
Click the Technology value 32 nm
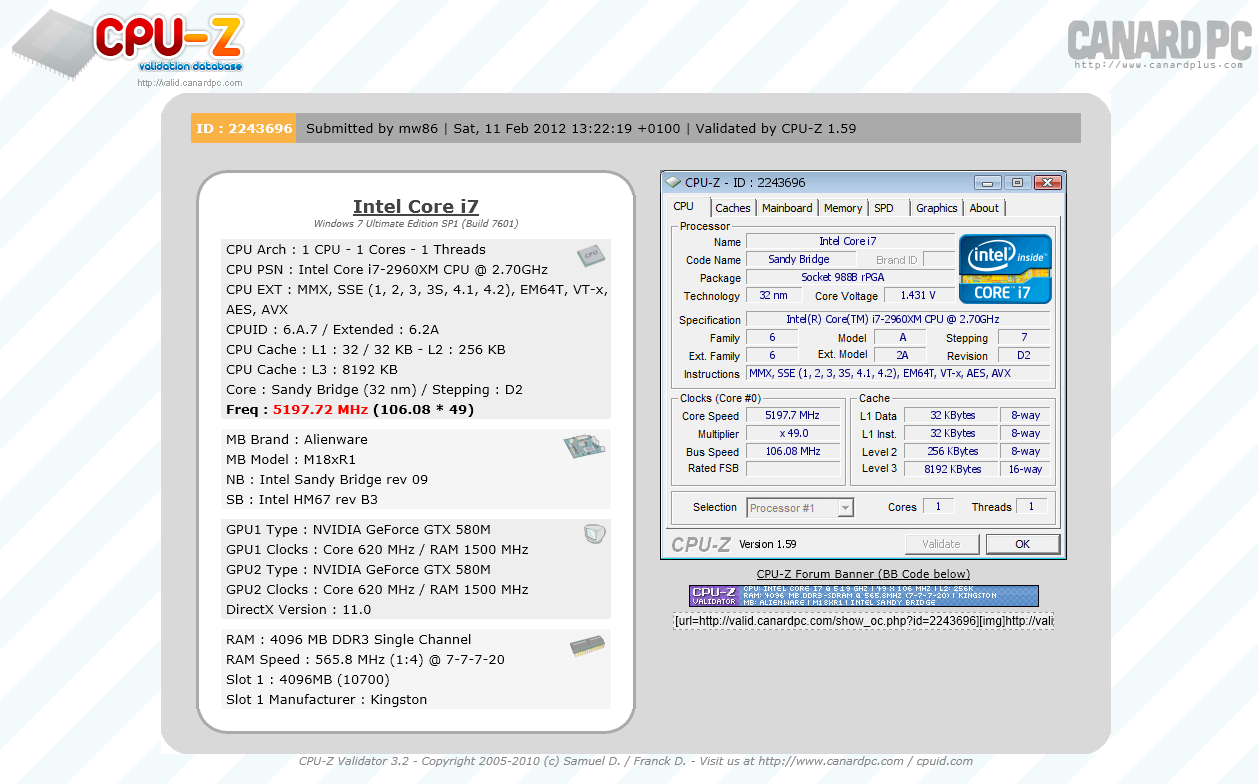[x=773, y=295]
